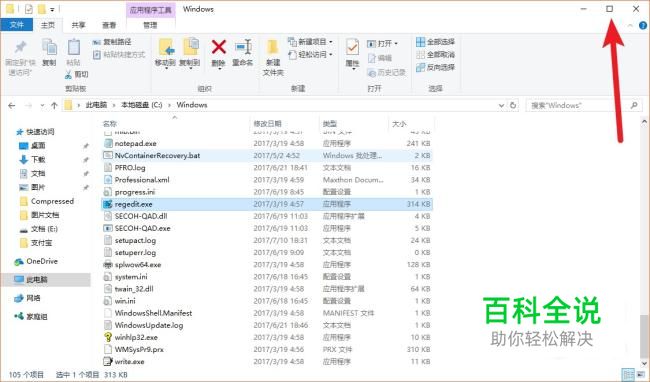Click the Back navigation arrow
This screenshot has width=650, height=382.
pos(12,106)
